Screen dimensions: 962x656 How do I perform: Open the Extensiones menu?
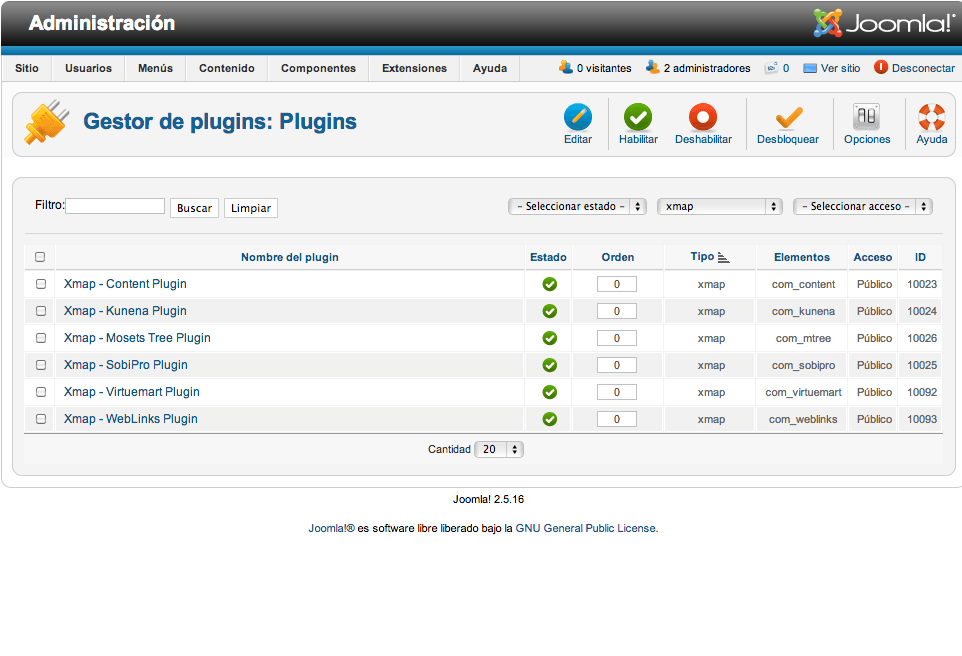tap(414, 68)
